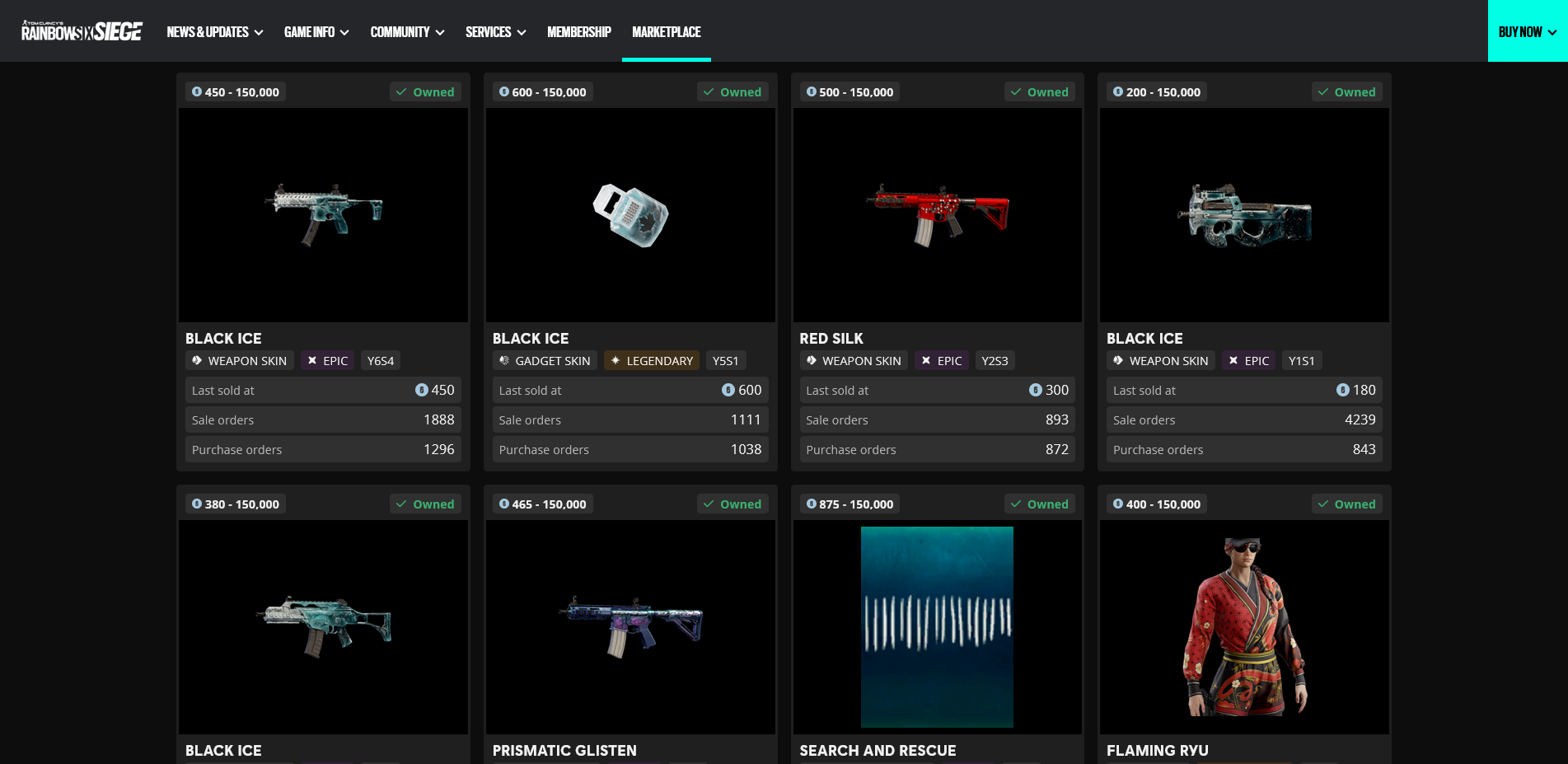Expand the News & Updates menu
1568x764 pixels.
point(214,32)
